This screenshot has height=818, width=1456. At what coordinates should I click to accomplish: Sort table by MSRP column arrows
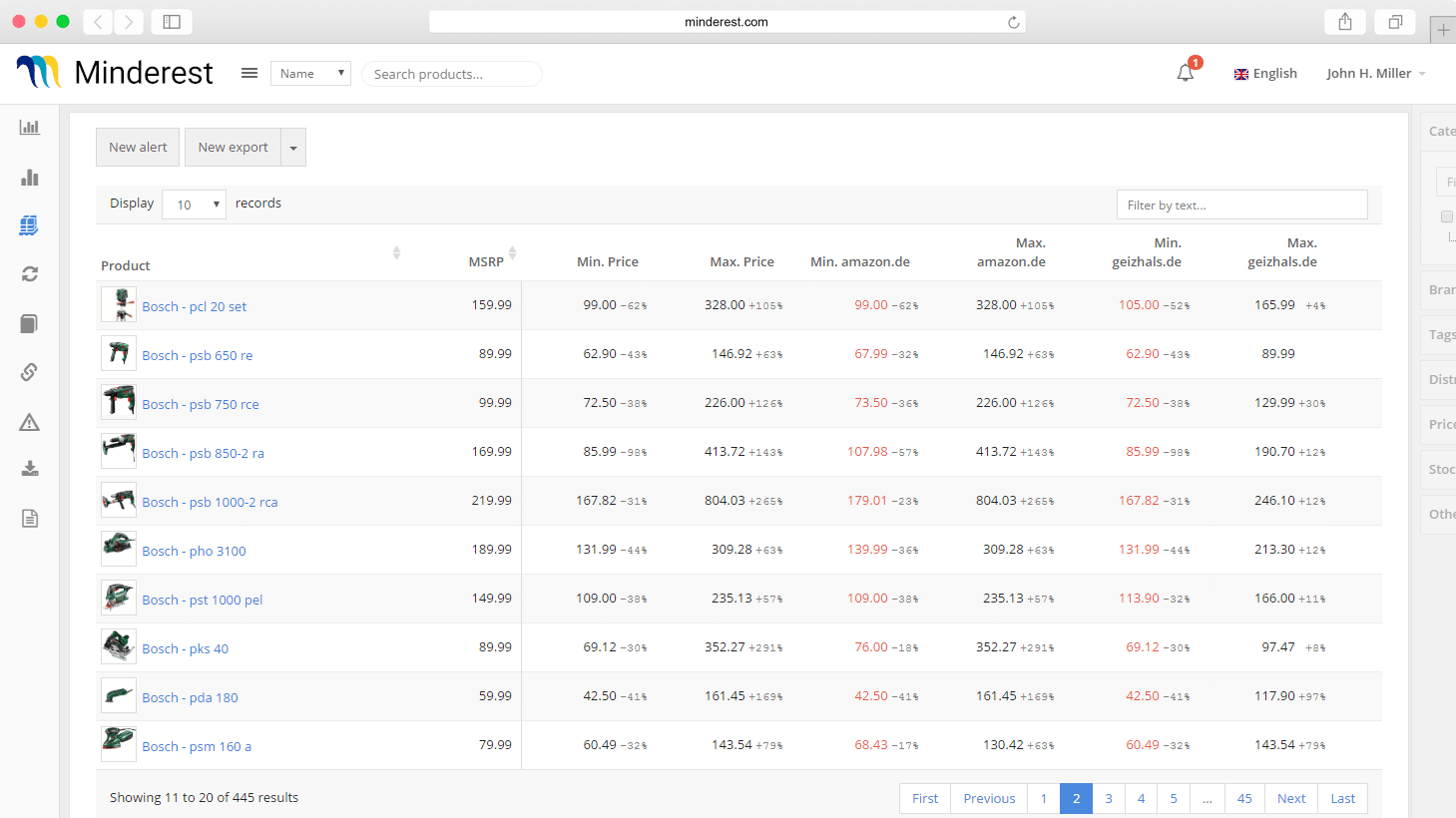coord(512,253)
